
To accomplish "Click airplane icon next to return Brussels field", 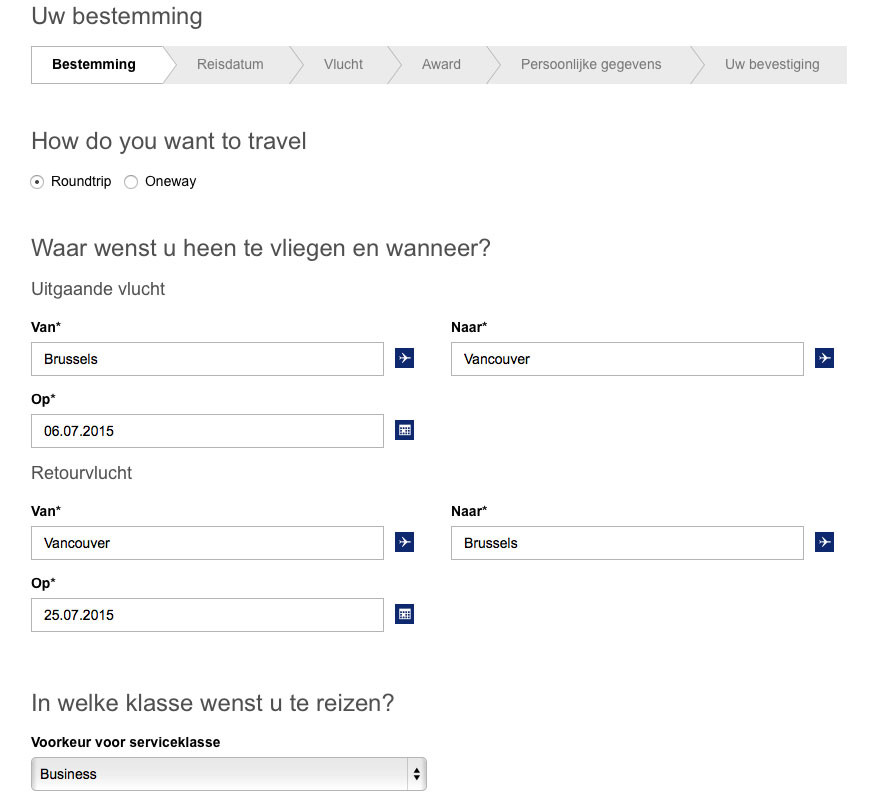I will click(x=824, y=542).
